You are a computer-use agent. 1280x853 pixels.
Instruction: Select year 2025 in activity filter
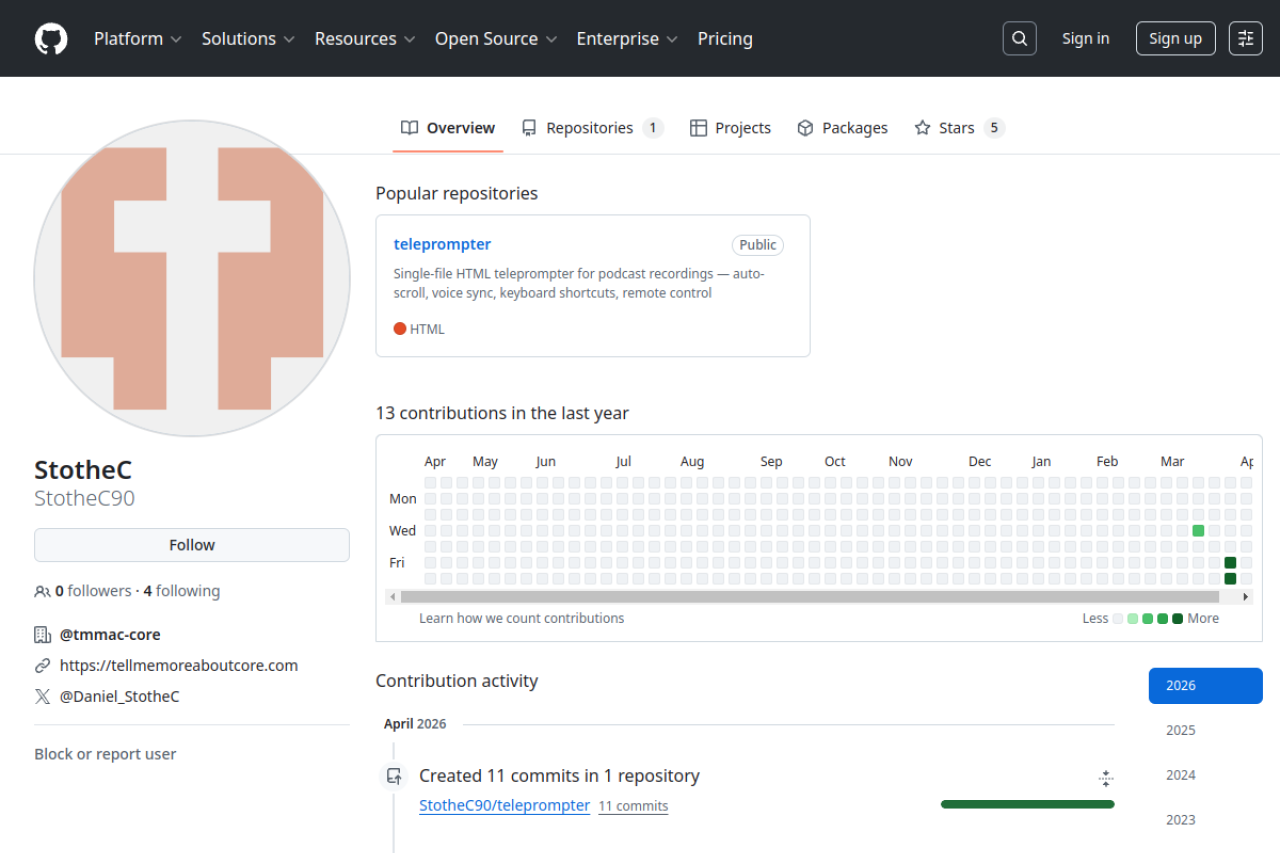coord(1180,730)
